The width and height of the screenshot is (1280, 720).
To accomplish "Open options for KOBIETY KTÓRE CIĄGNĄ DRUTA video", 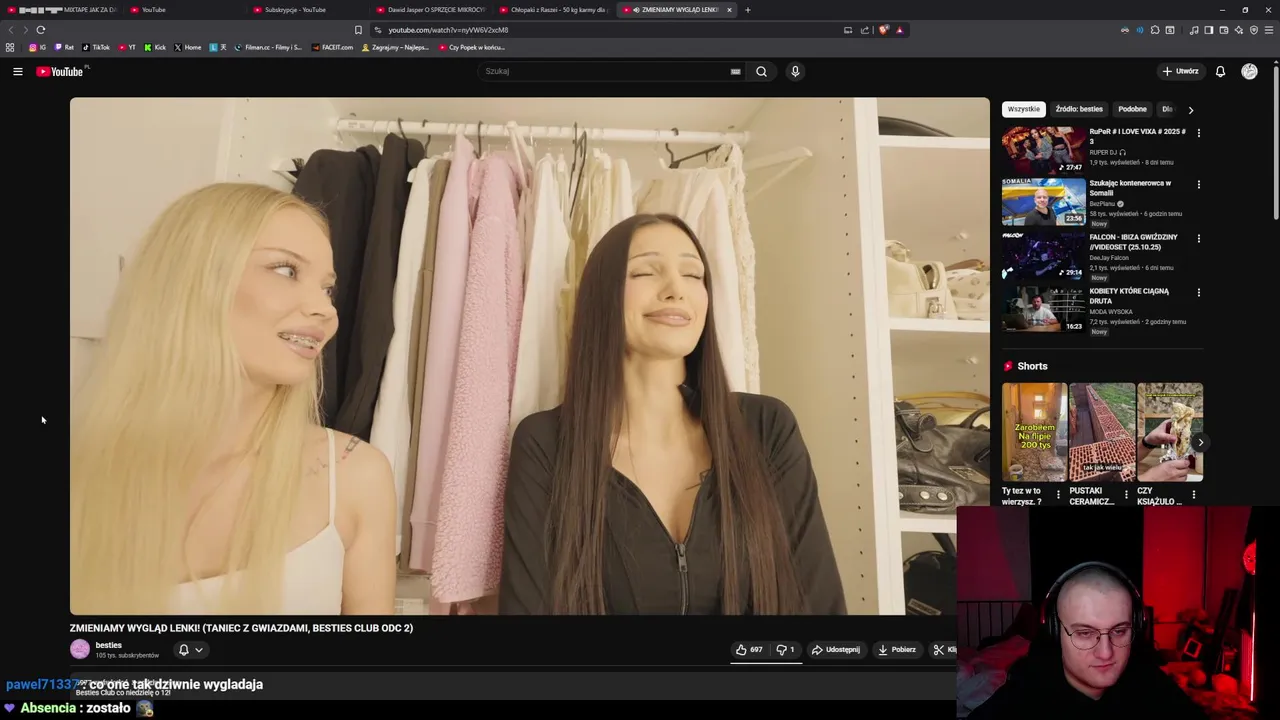I will (x=1199, y=292).
